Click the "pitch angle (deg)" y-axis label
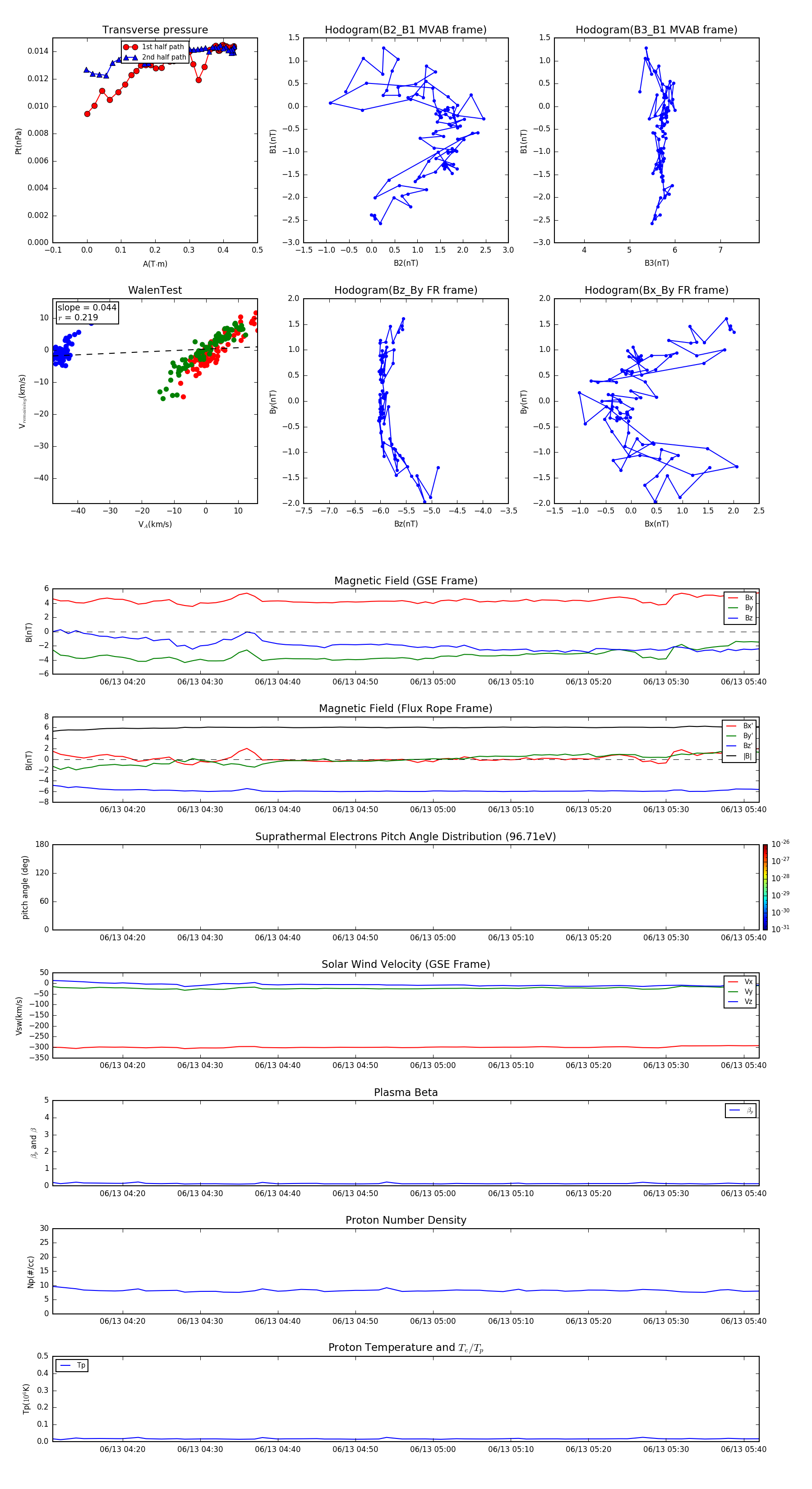 pos(25,887)
